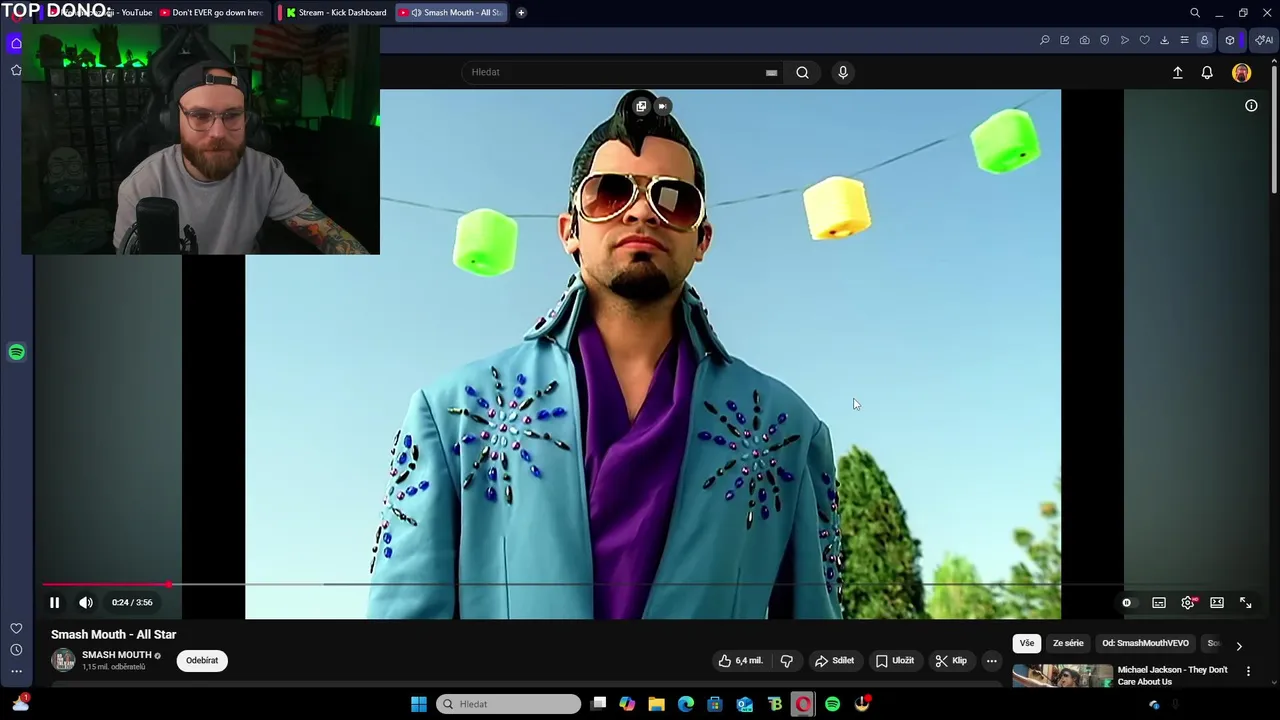Open options menu for Michael Jackson video
This screenshot has height=720, width=1280.
point(1248,671)
